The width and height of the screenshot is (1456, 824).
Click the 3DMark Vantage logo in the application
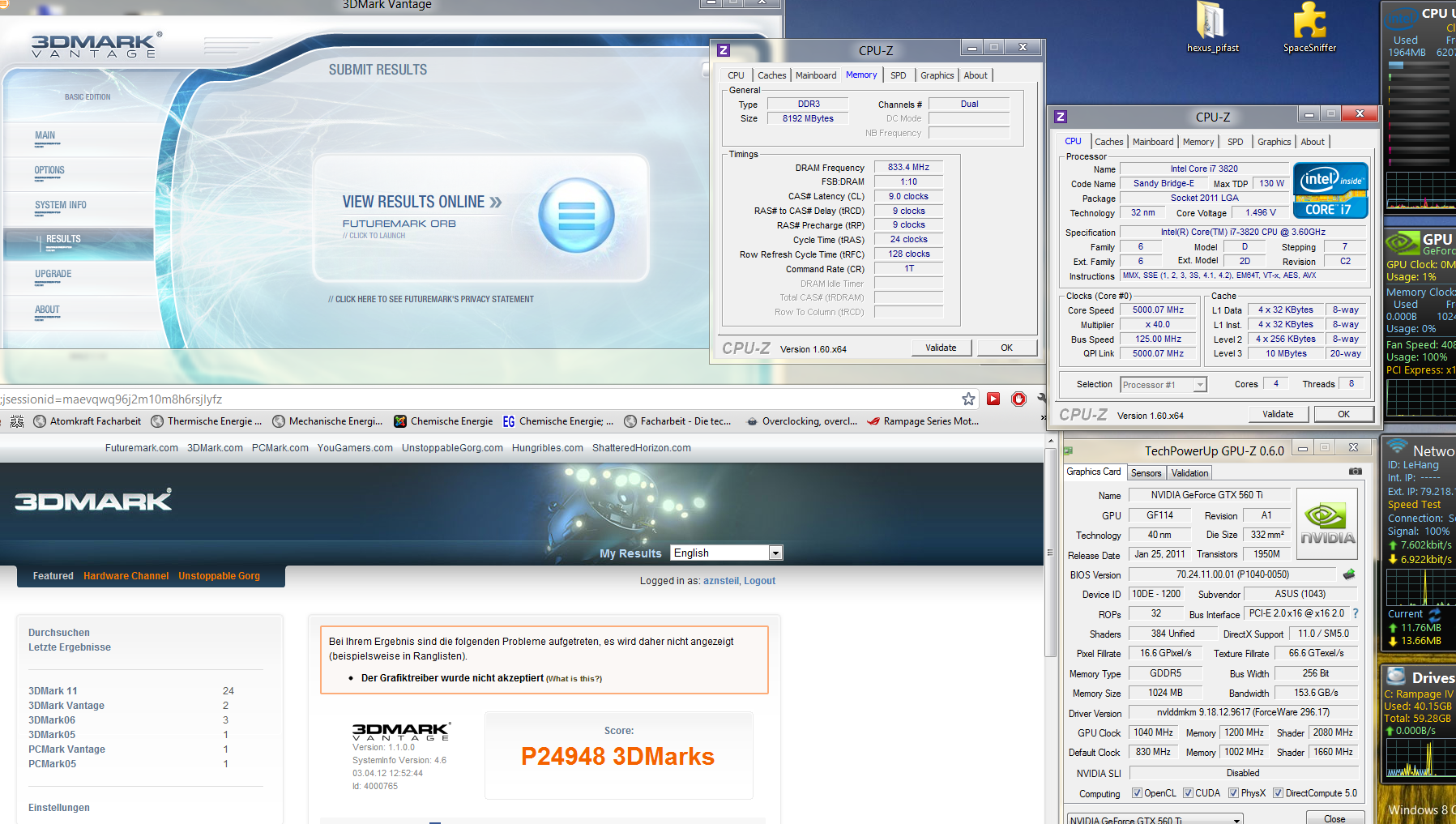[96, 45]
